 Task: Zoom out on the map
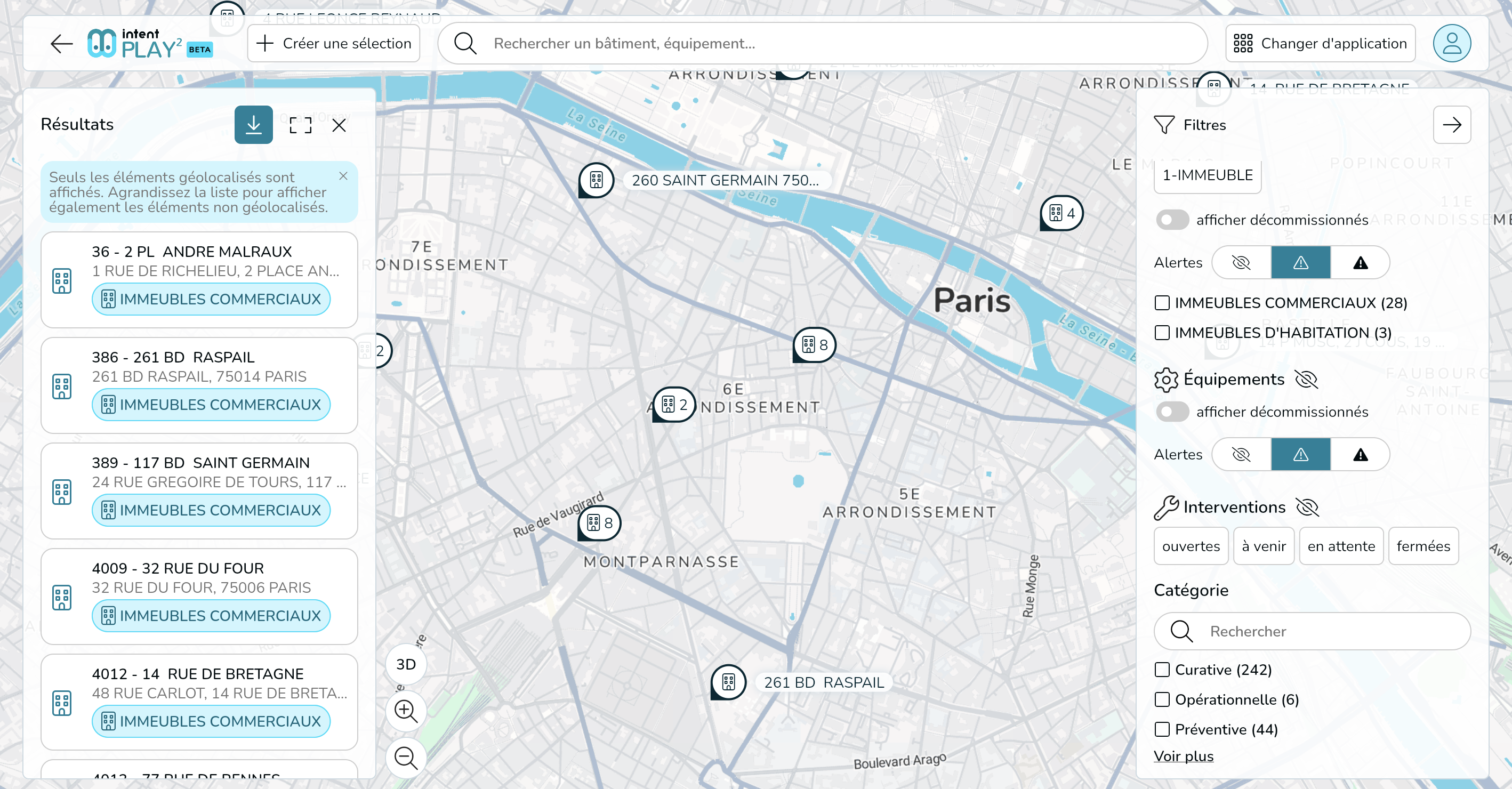[x=406, y=758]
